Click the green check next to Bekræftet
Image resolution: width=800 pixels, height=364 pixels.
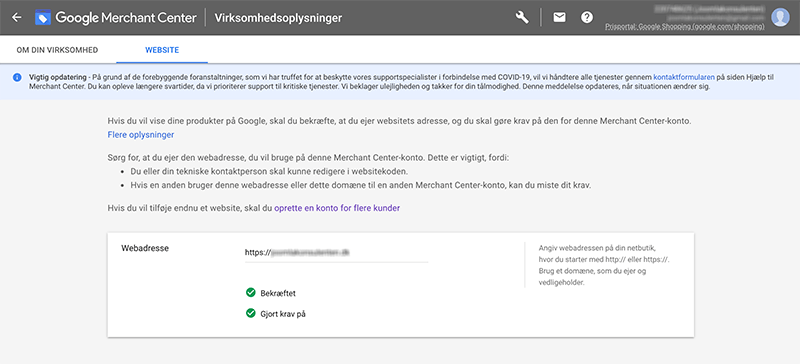[251, 293]
